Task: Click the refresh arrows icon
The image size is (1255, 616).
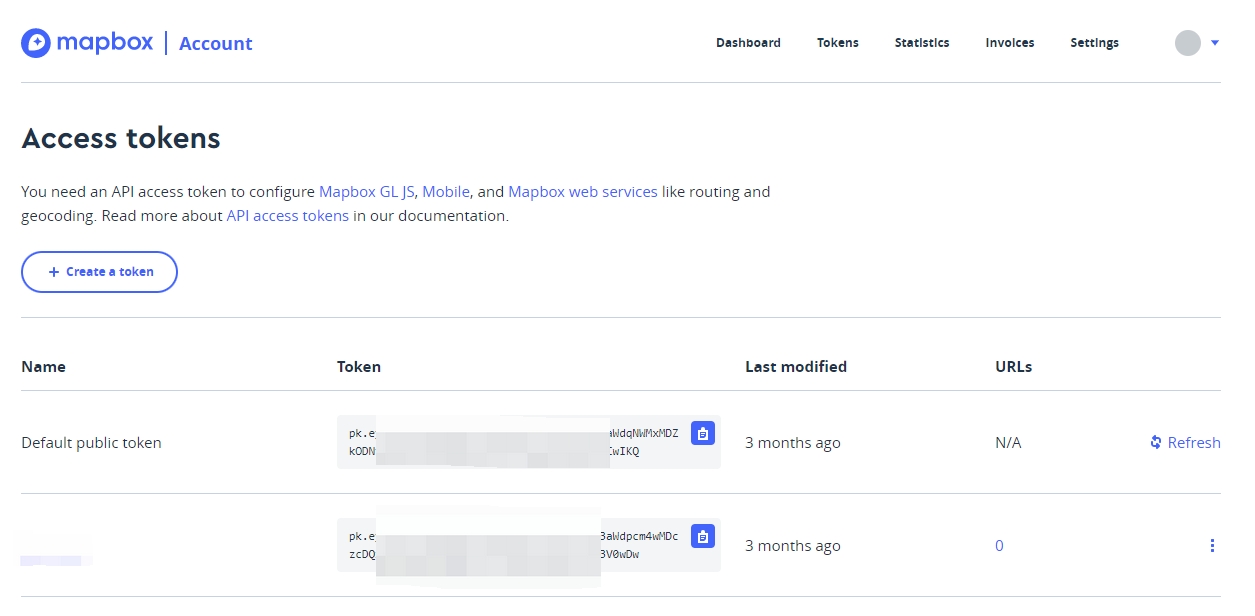Action: tap(1156, 442)
